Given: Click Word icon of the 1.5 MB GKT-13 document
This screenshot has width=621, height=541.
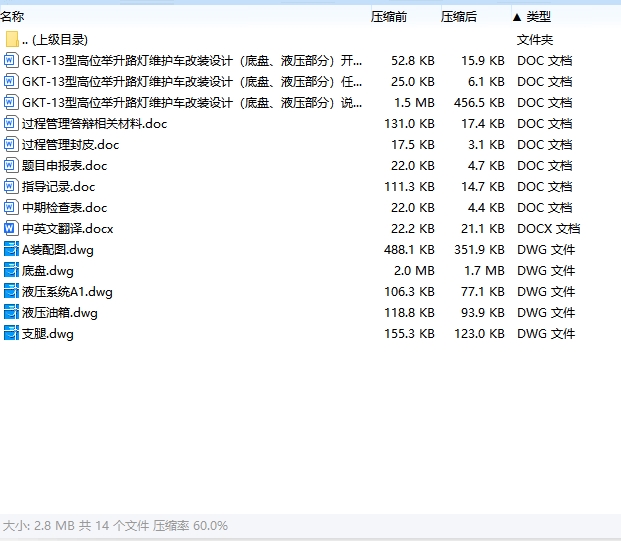Looking at the screenshot, I should pos(11,103).
